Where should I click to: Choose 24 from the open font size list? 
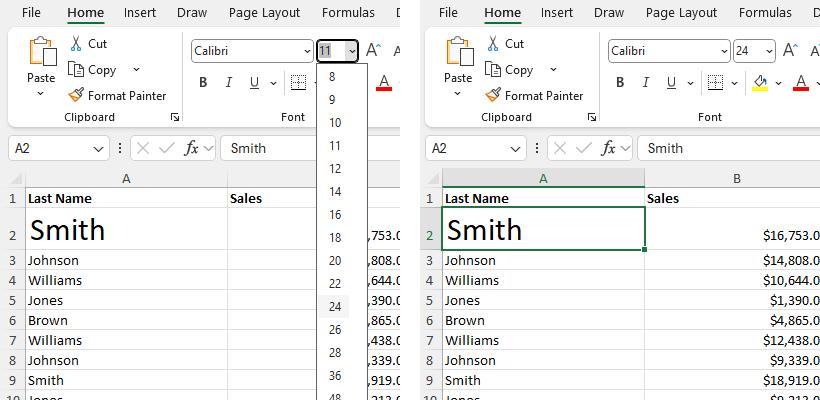click(335, 307)
